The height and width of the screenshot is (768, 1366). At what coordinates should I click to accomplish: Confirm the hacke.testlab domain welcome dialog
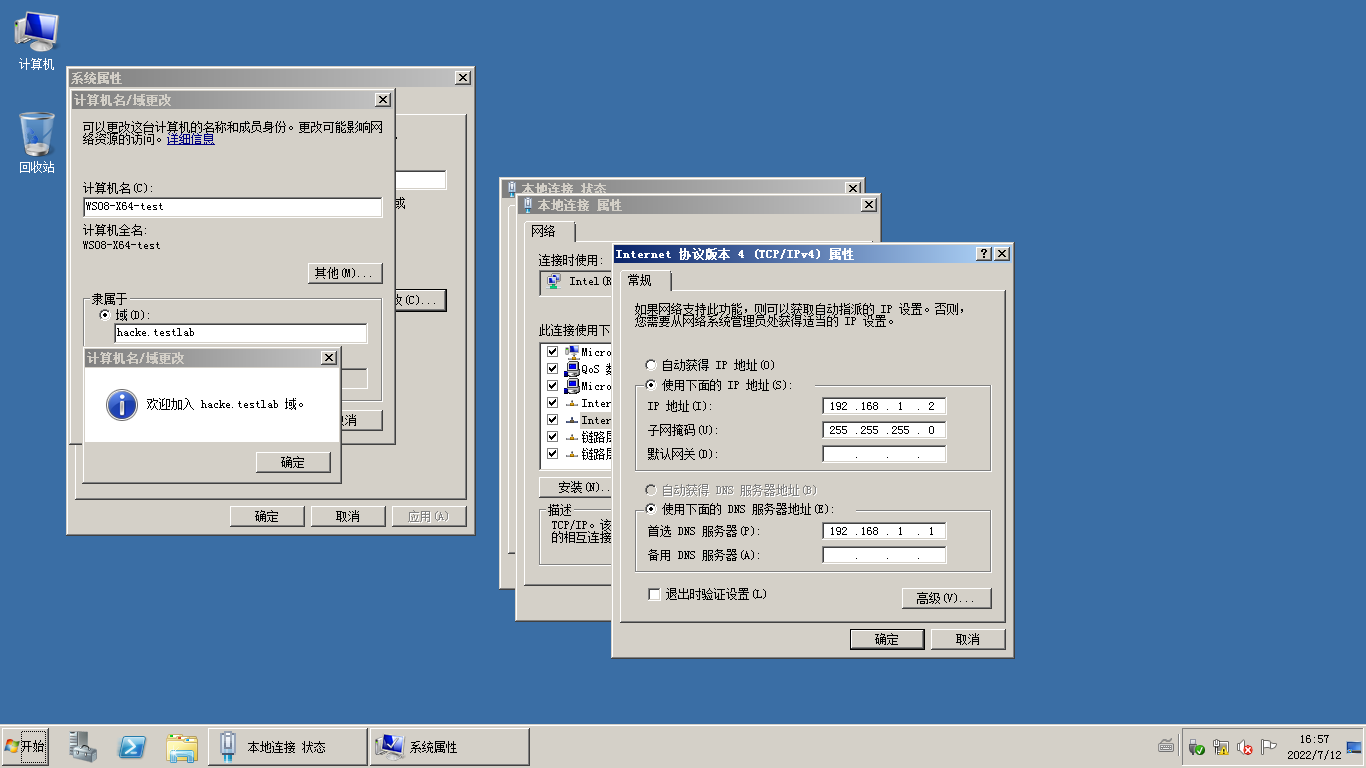point(293,461)
